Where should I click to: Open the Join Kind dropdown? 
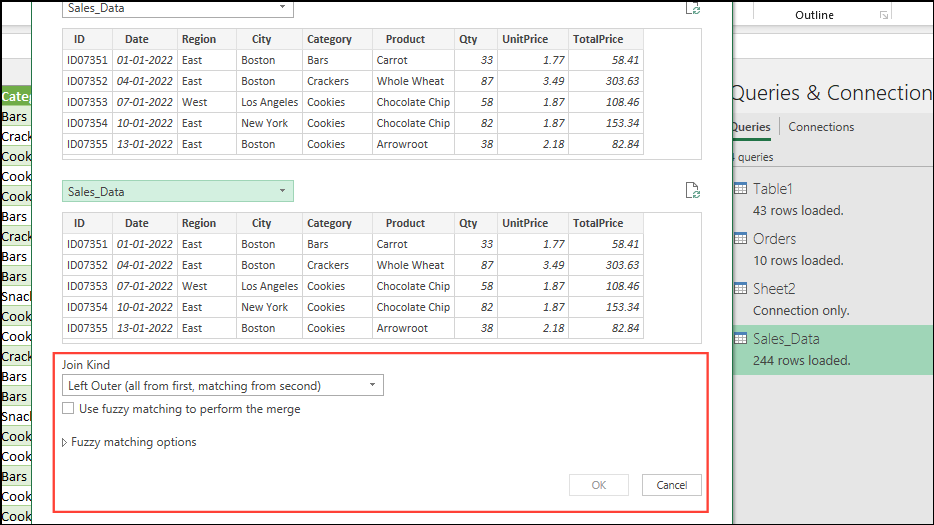point(222,386)
